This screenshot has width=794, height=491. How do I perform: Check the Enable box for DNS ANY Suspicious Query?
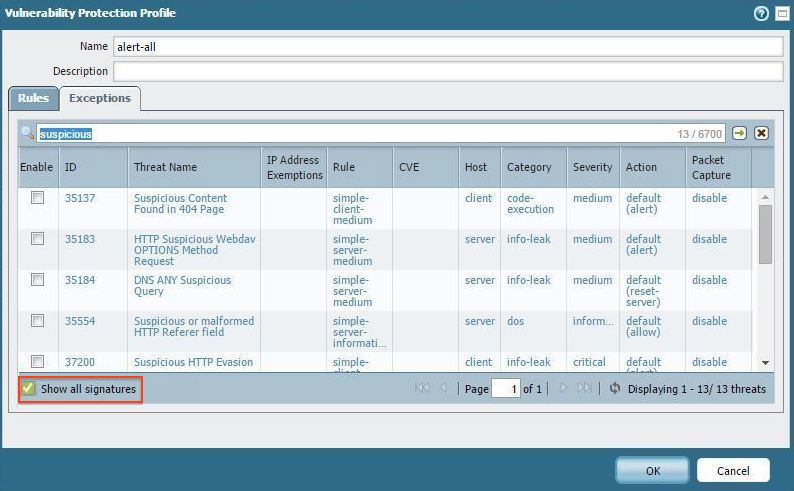[37, 280]
